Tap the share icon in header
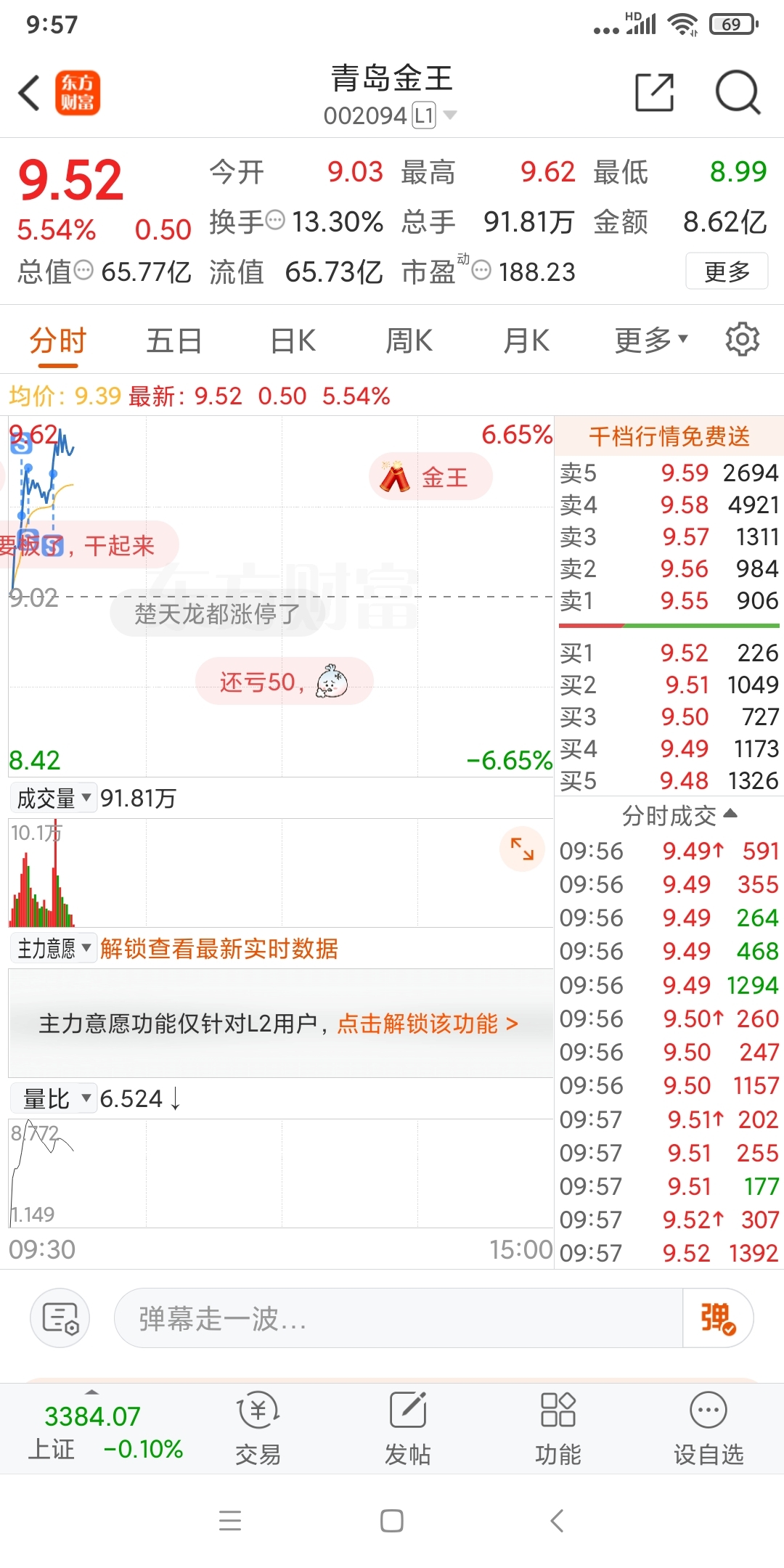Screen dimensions: 784x1568 tap(655, 92)
